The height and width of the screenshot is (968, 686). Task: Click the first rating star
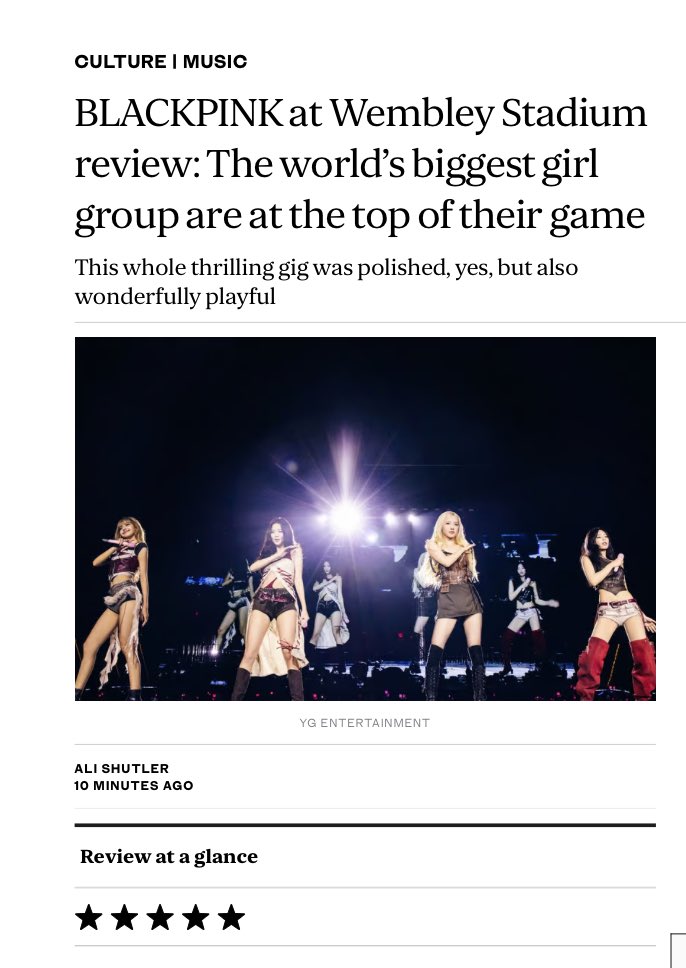click(88, 917)
